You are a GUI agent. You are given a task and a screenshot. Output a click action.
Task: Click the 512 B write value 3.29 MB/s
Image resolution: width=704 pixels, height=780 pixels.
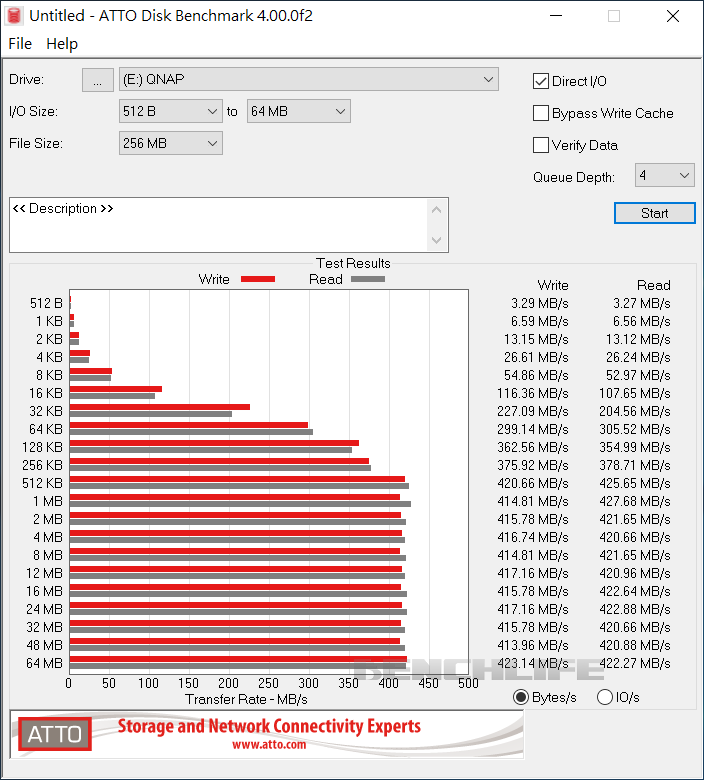click(540, 303)
